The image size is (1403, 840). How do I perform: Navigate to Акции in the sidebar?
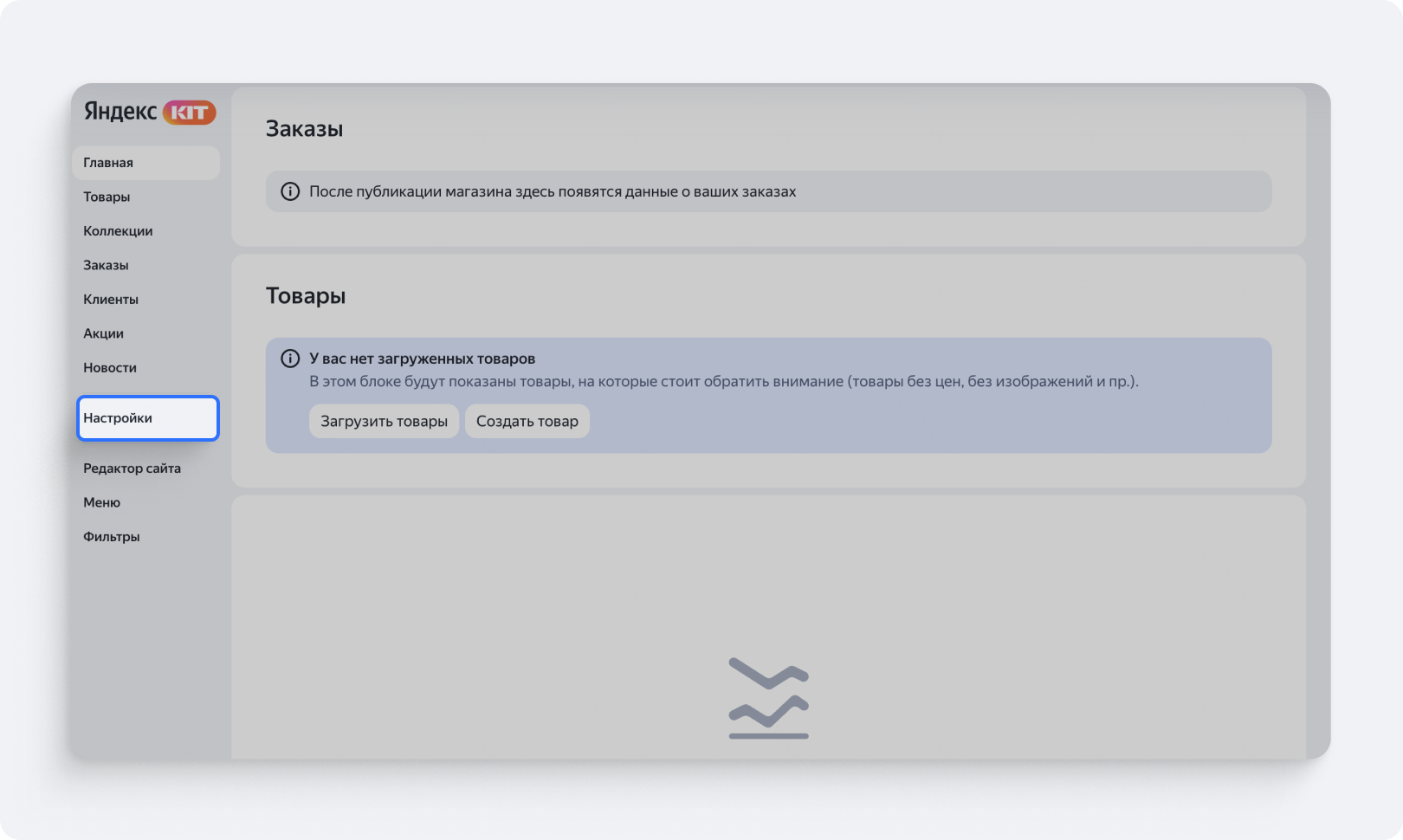[103, 333]
